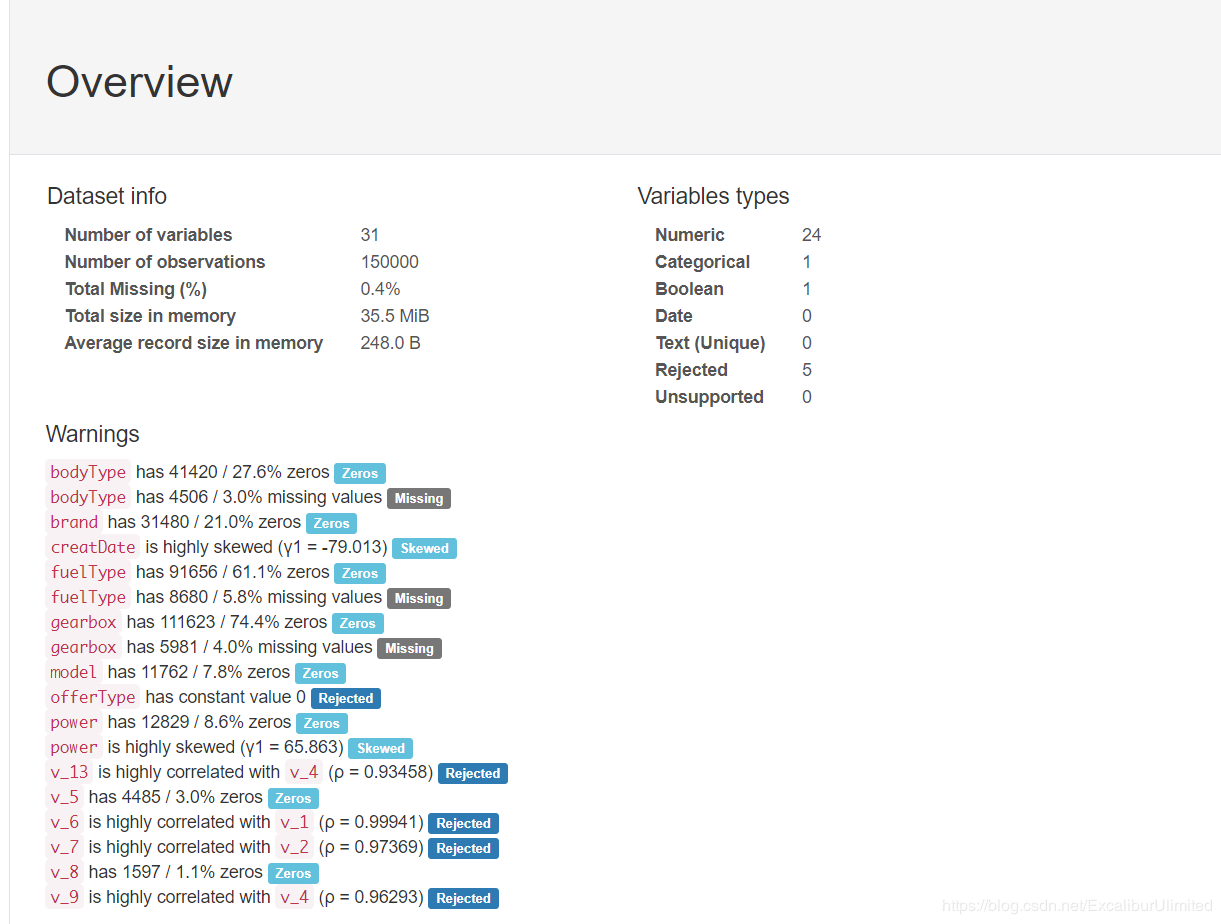Click the Number of observations label
This screenshot has height=924, width=1221.
coord(165,262)
